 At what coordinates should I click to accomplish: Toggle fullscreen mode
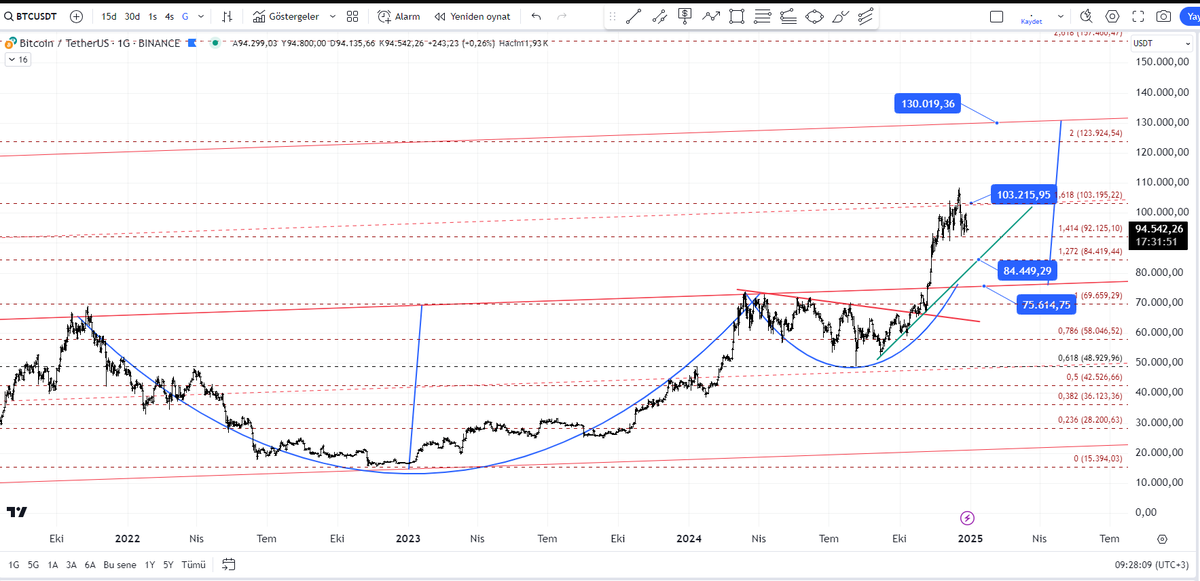(1138, 17)
